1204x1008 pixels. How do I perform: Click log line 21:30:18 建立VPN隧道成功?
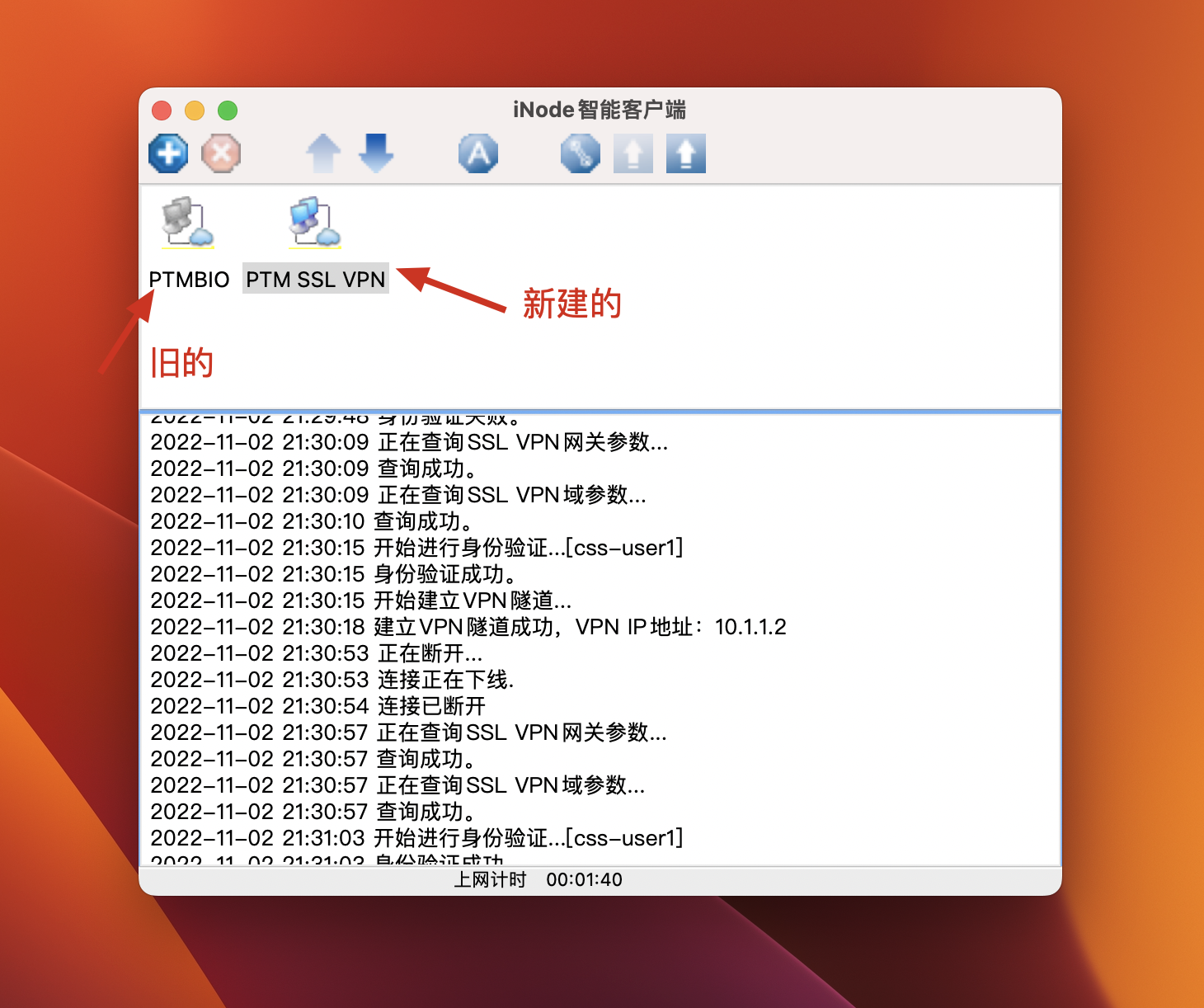coord(468,627)
